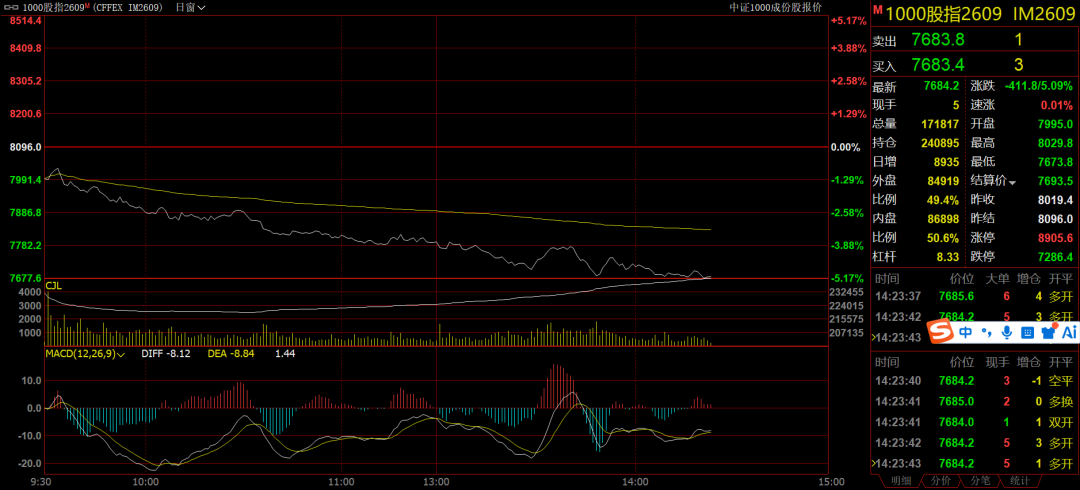
Task: Click the 跌停 value 7286.4
Action: point(1055,257)
